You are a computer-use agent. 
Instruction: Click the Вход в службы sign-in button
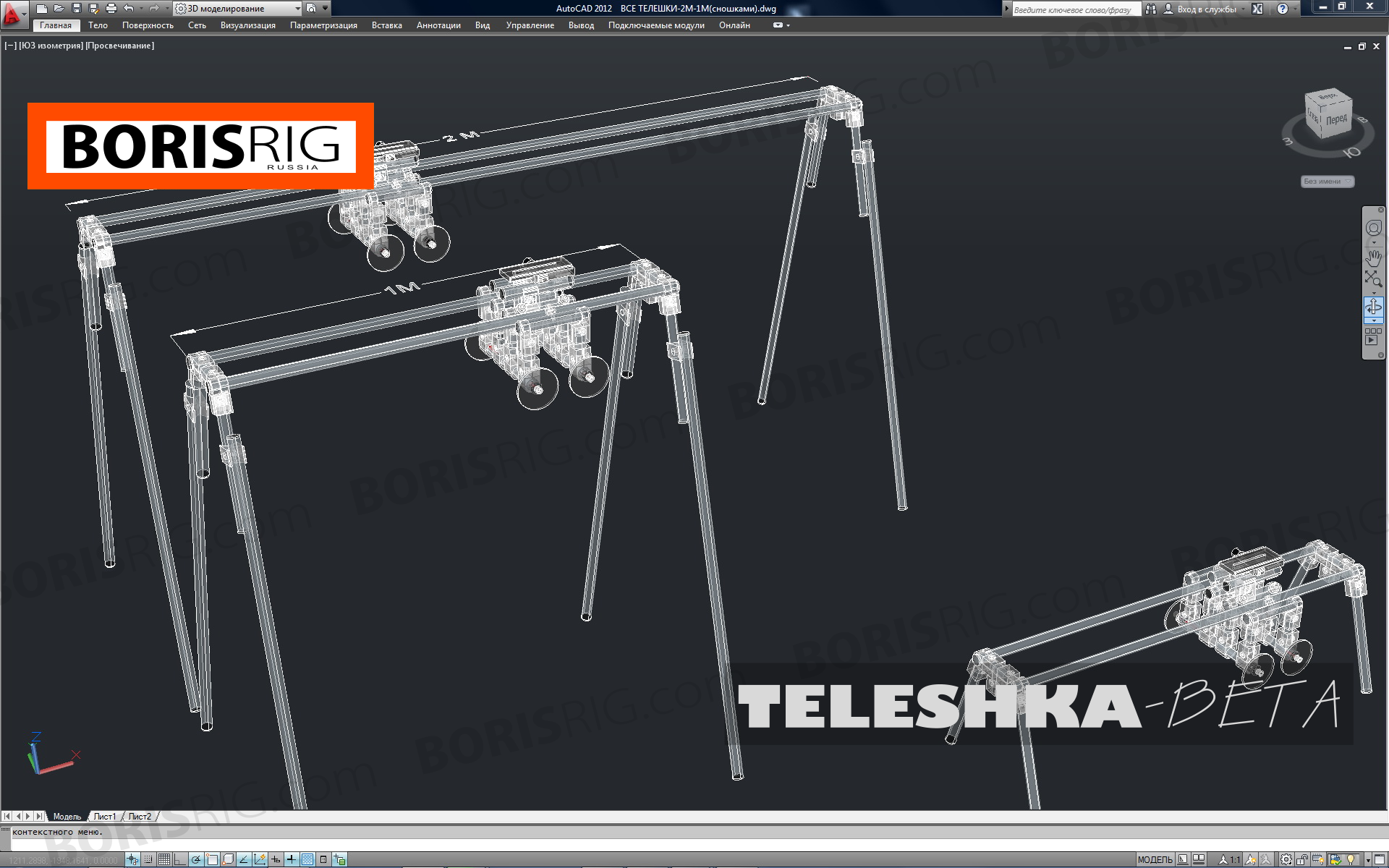(1201, 9)
